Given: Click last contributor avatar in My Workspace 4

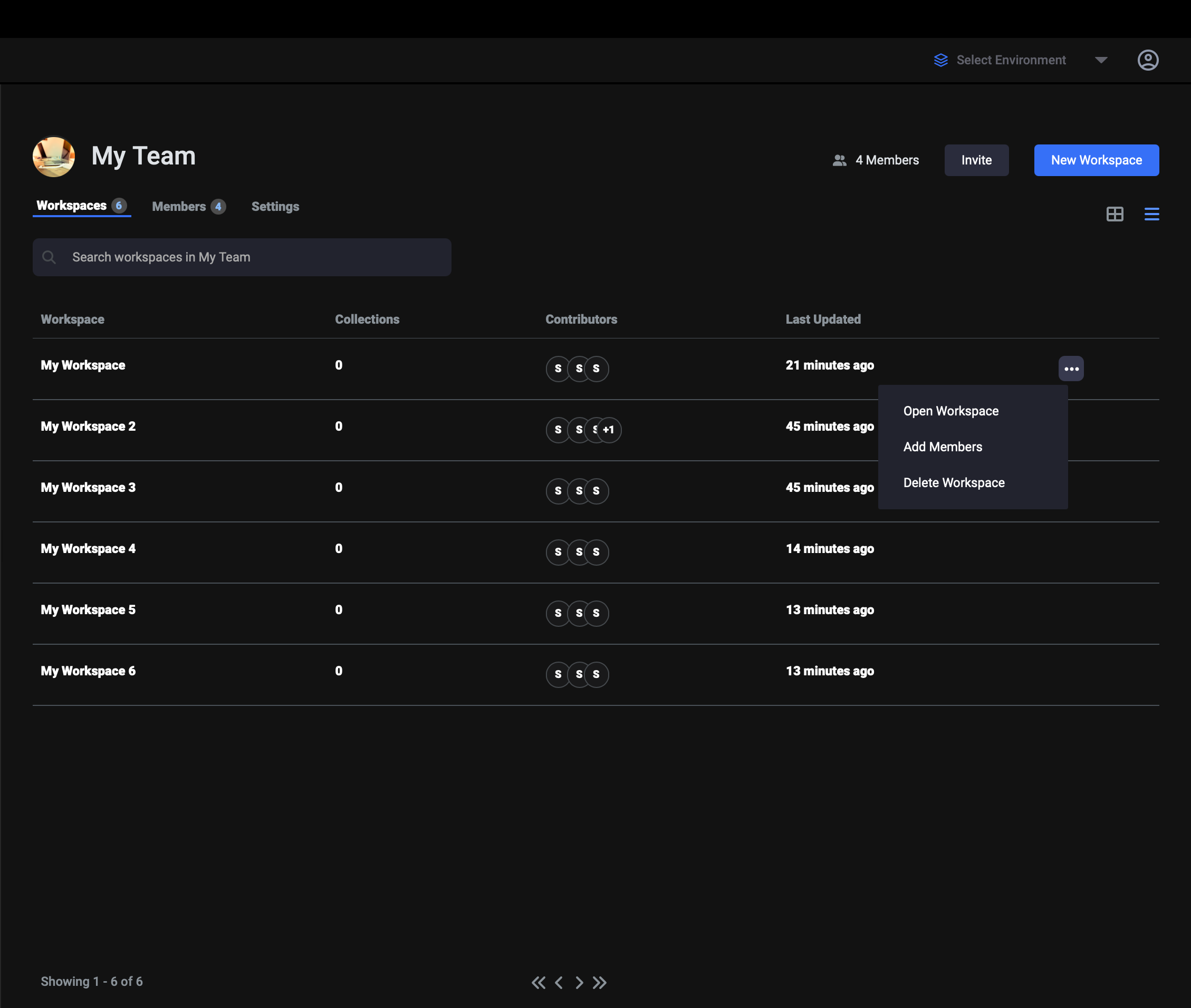Looking at the screenshot, I should coord(597,552).
